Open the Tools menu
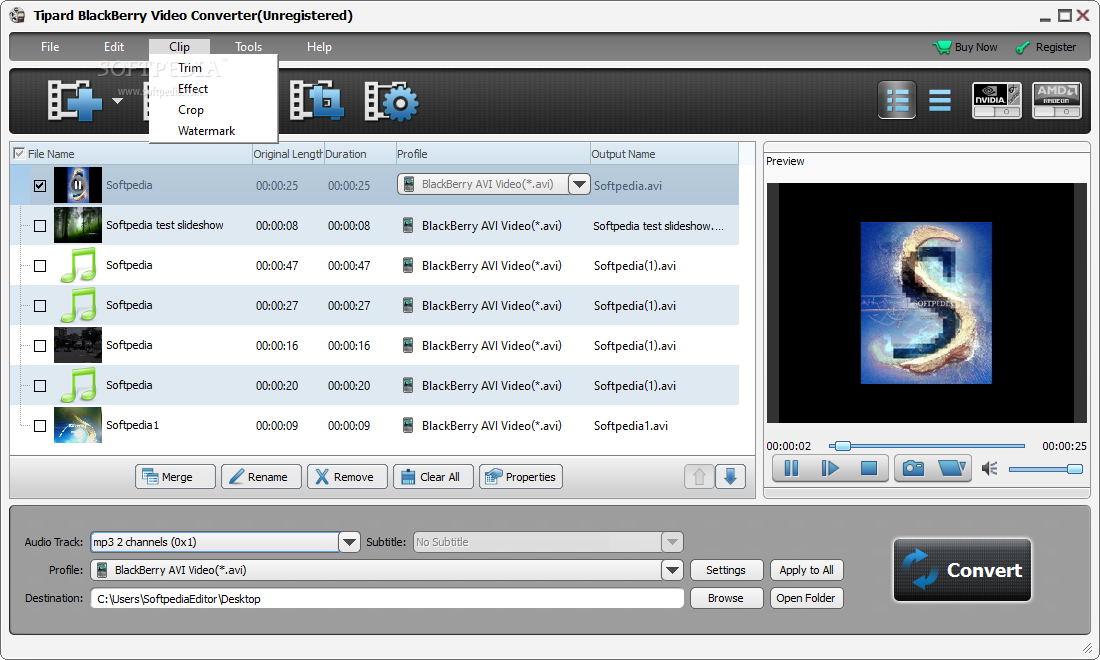The width and height of the screenshot is (1100, 660). coord(248,47)
